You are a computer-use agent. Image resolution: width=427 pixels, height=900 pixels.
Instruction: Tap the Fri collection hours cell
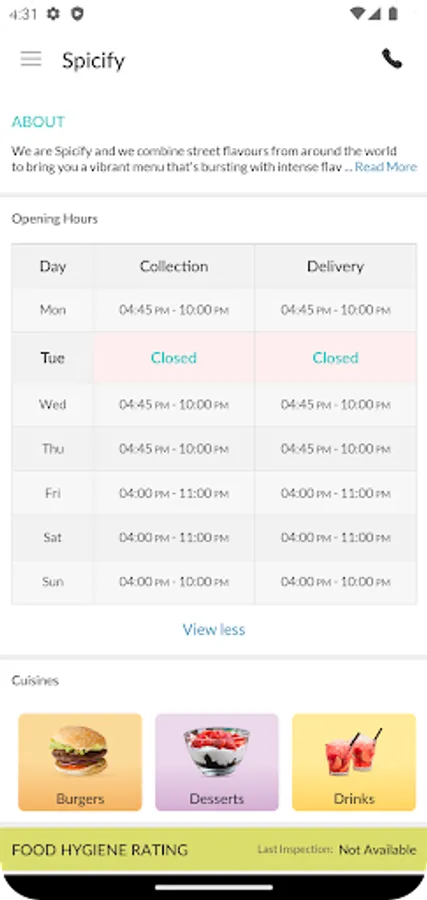[174, 493]
